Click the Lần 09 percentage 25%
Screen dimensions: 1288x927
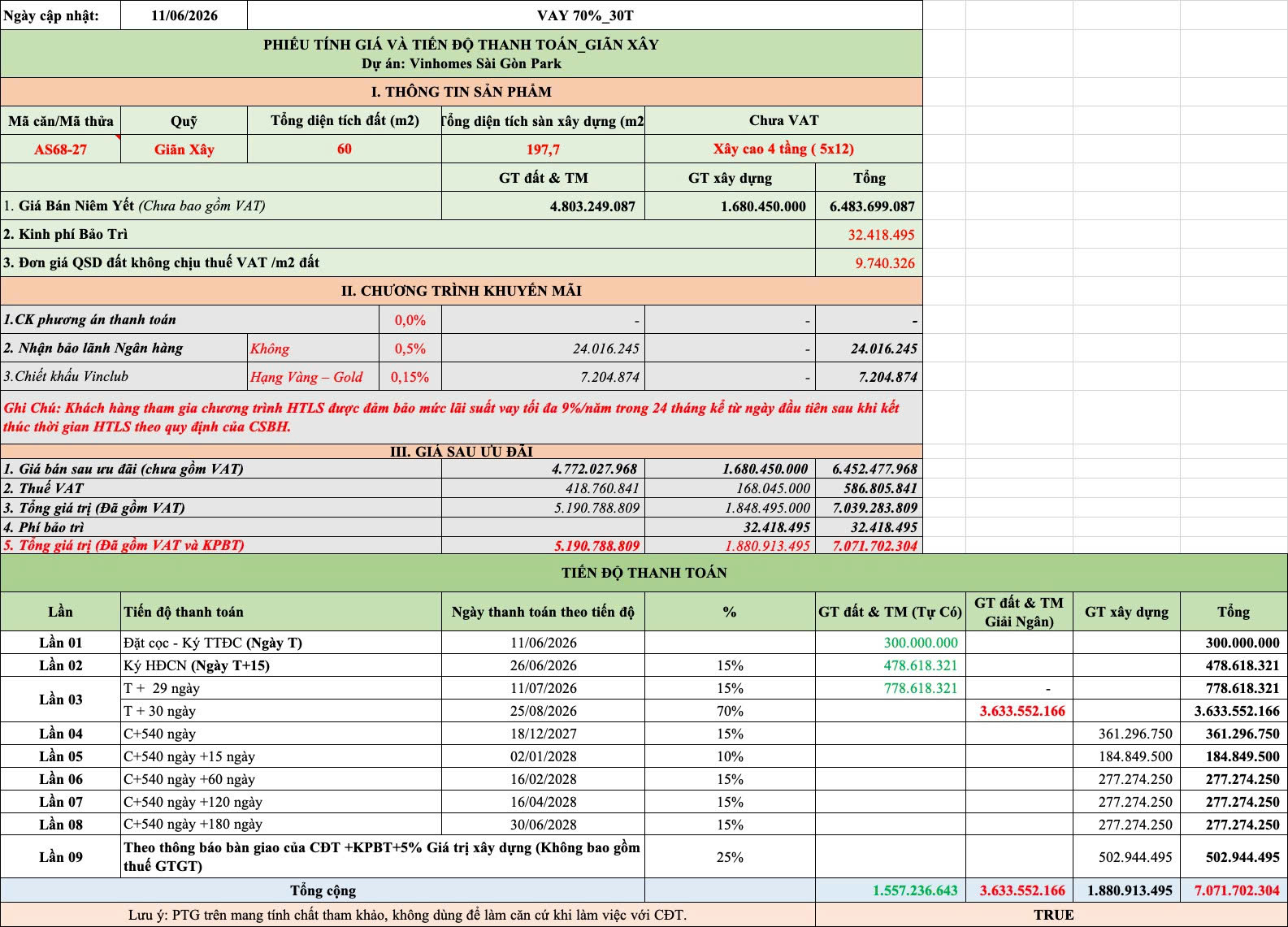tap(730, 857)
